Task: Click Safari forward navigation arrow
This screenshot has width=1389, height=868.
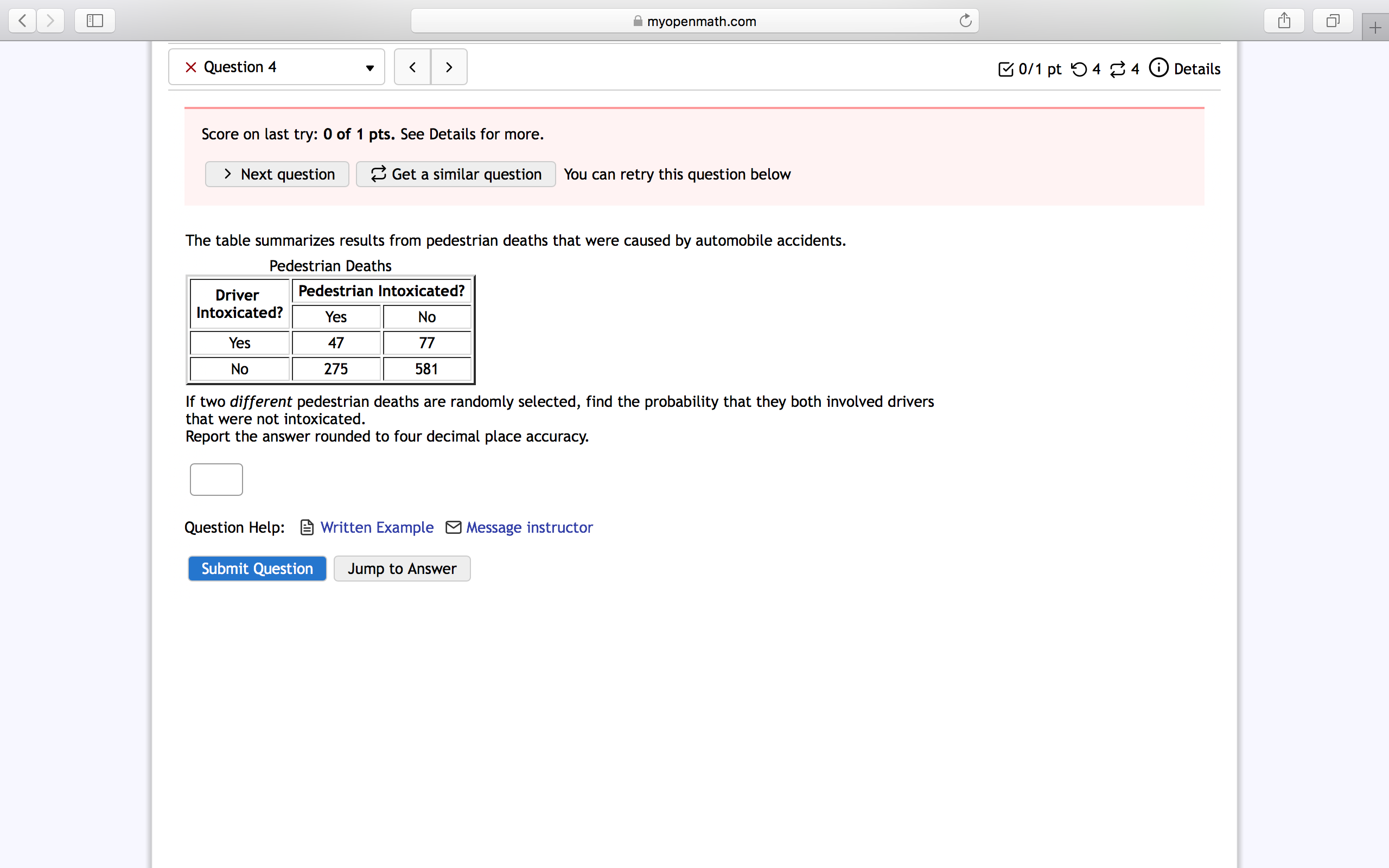Action: 50,21
